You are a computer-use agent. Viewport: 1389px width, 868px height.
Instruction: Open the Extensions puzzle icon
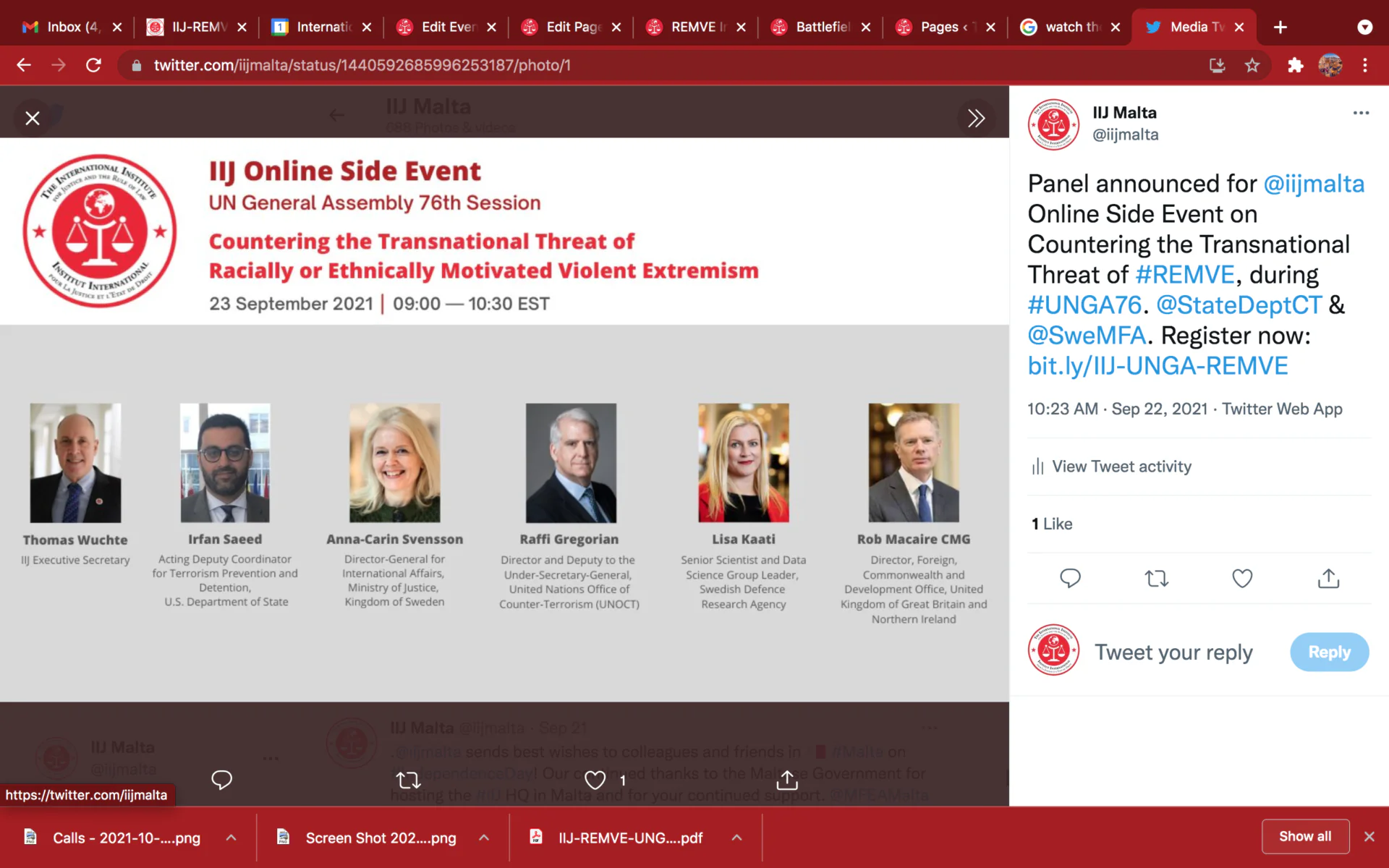point(1295,65)
